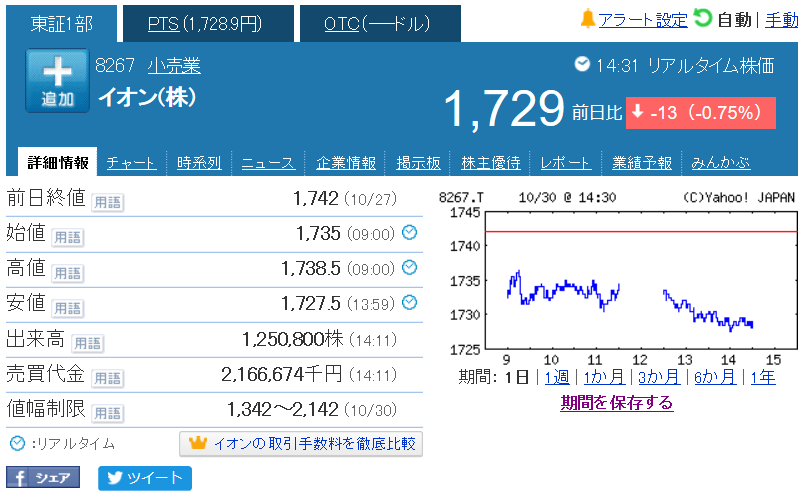Click the 用語 glossary badge beside 始値

pos(67,237)
